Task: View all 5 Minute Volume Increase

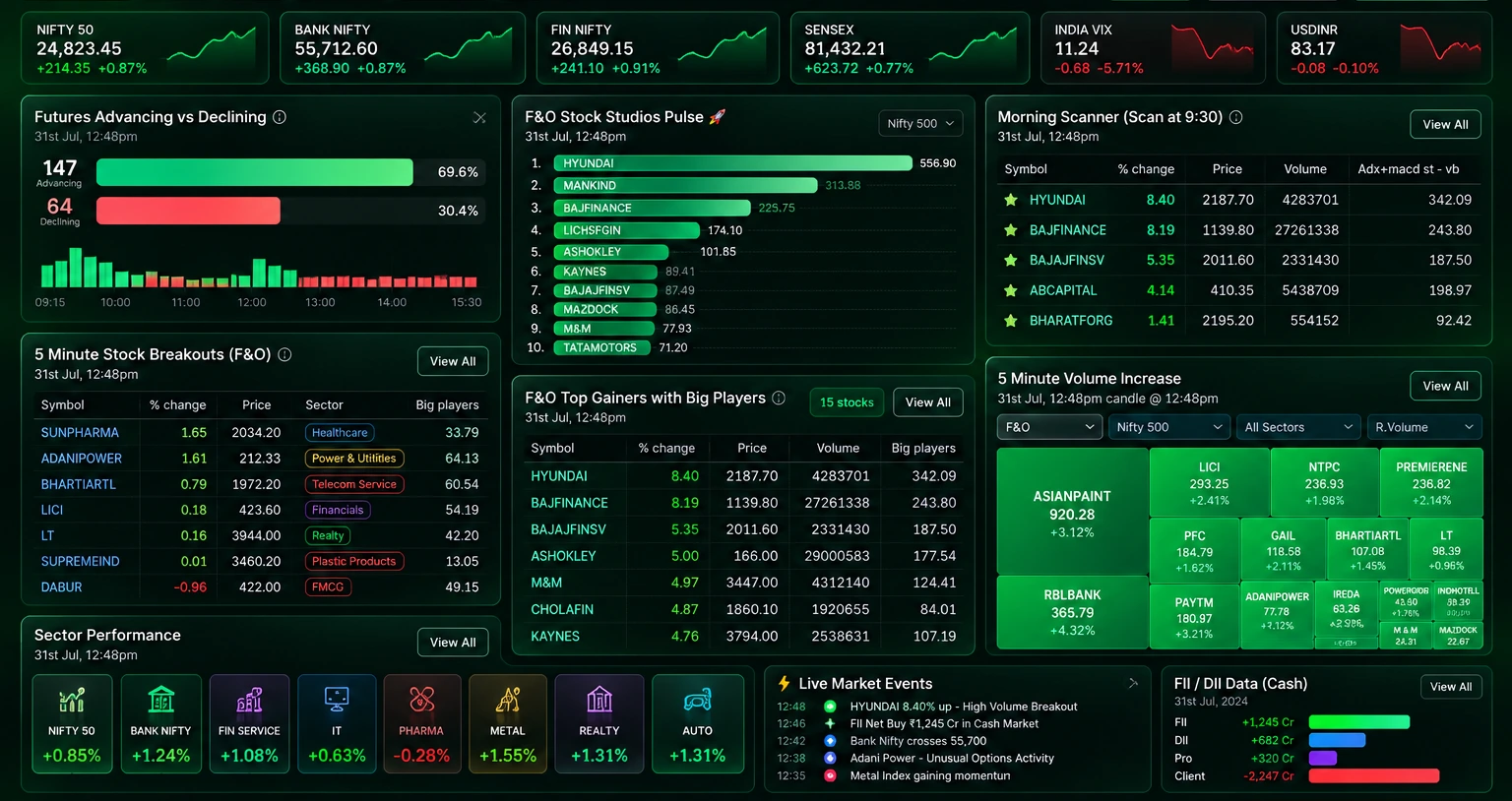Action: click(x=1445, y=386)
